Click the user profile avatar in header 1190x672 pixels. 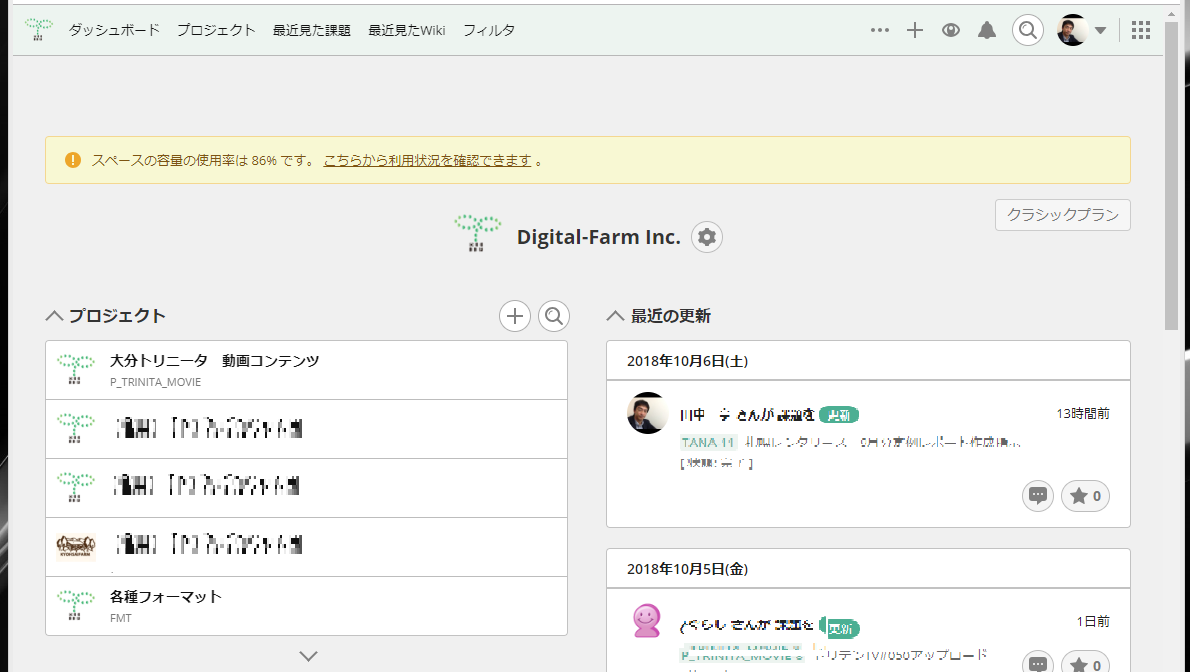pyautogui.click(x=1072, y=30)
